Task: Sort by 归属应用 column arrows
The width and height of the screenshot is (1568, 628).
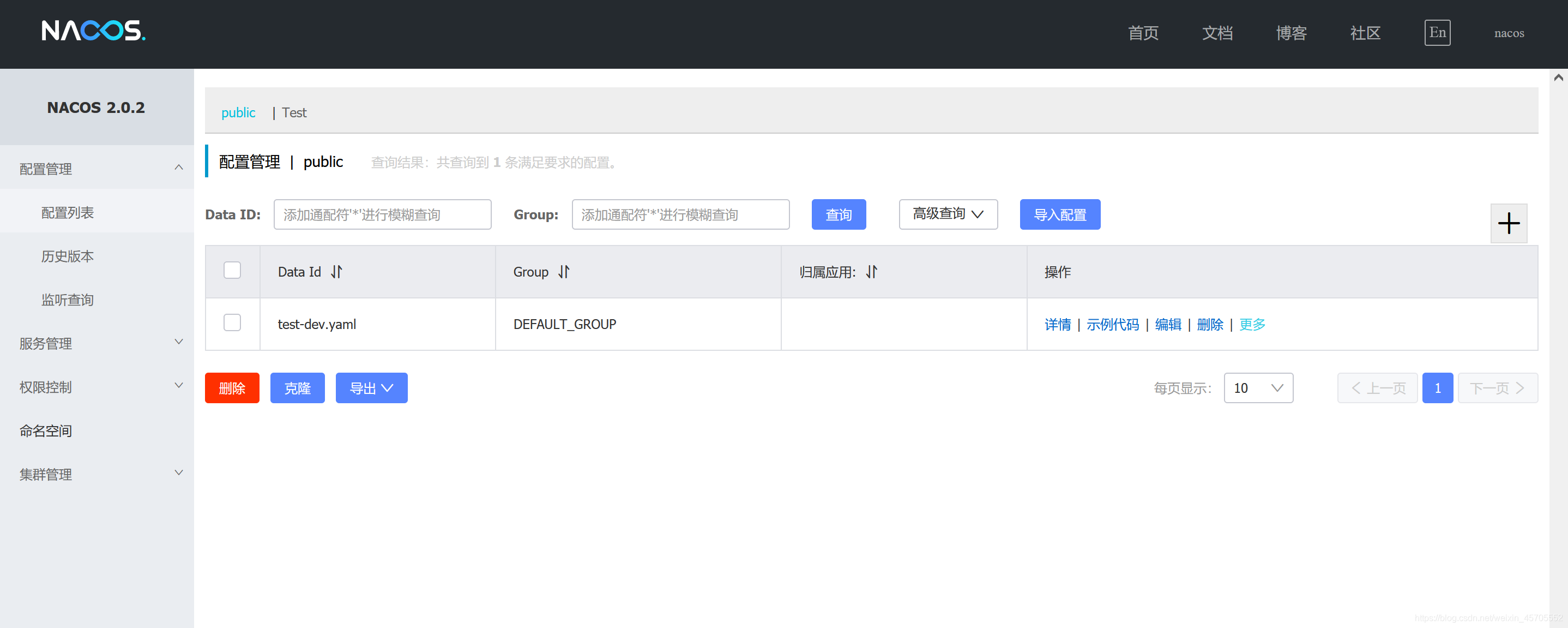Action: [872, 272]
